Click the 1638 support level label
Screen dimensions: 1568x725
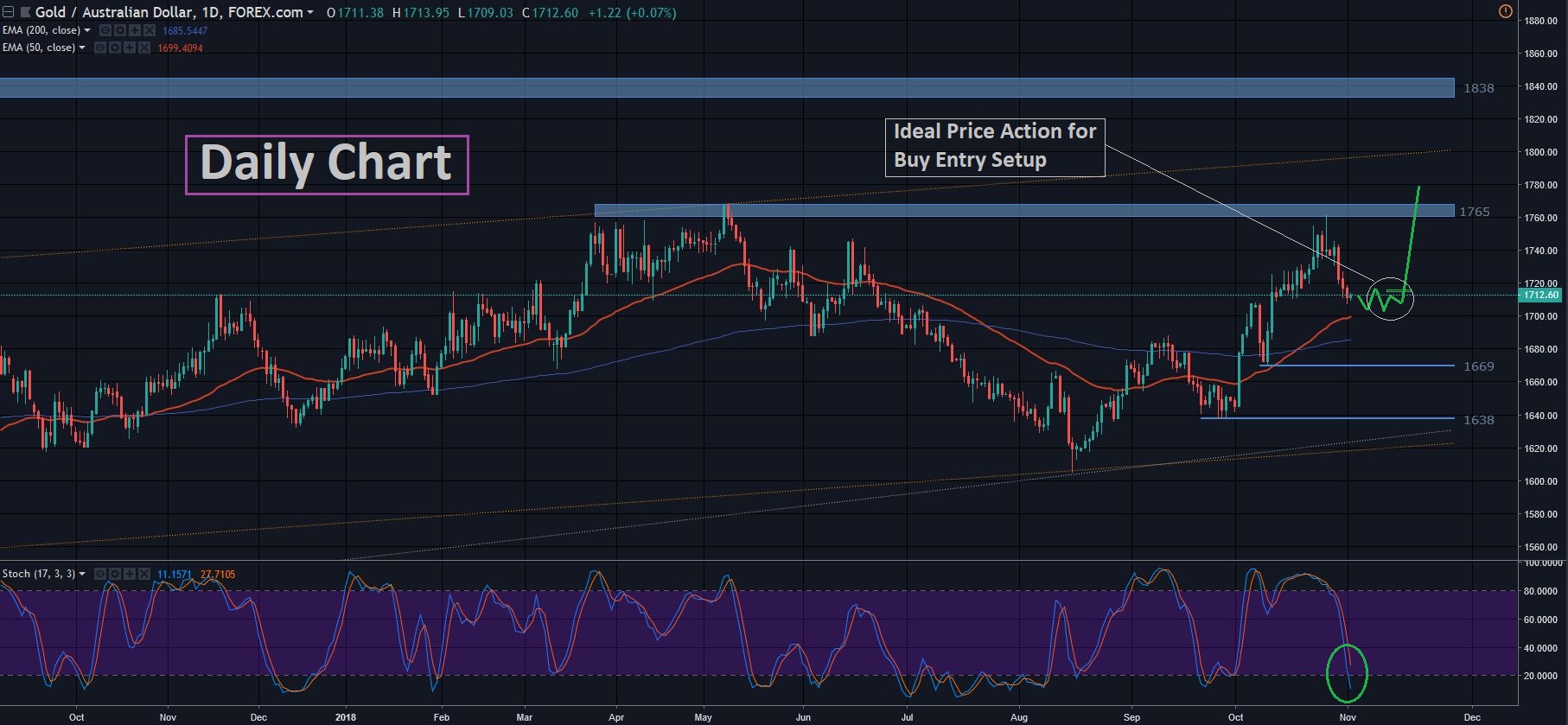pos(1478,420)
